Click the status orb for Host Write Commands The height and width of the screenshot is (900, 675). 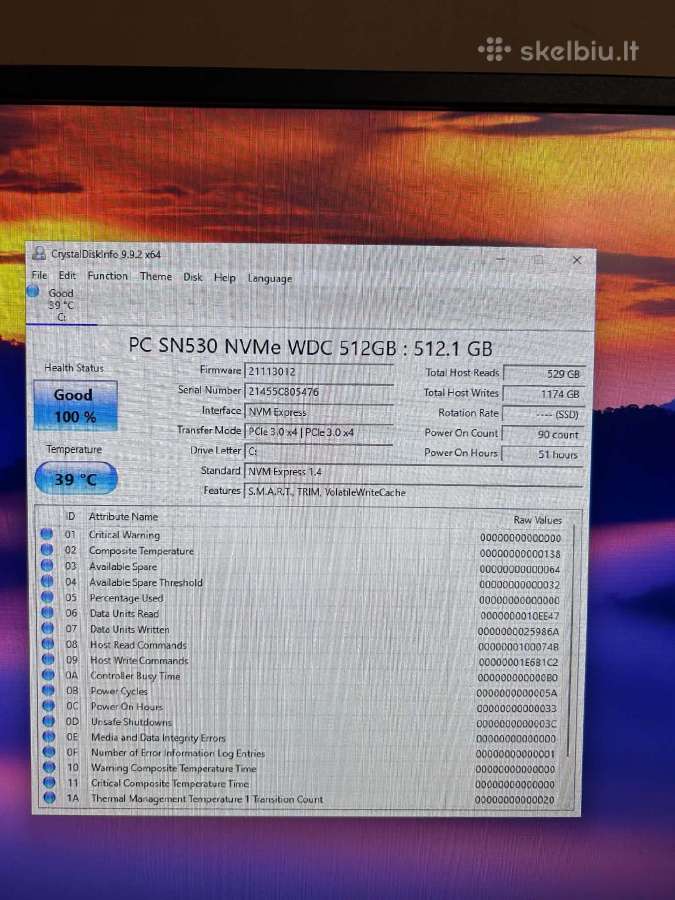pyautogui.click(x=48, y=660)
